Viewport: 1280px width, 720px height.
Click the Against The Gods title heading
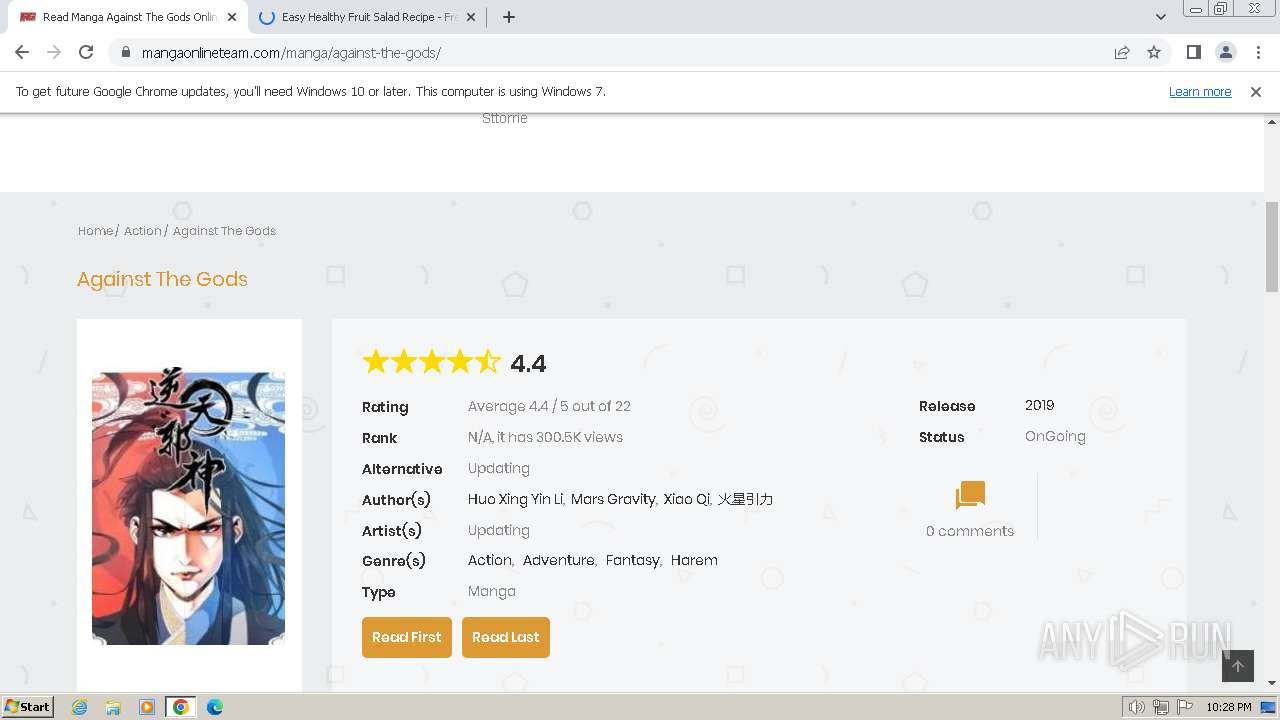click(162, 279)
